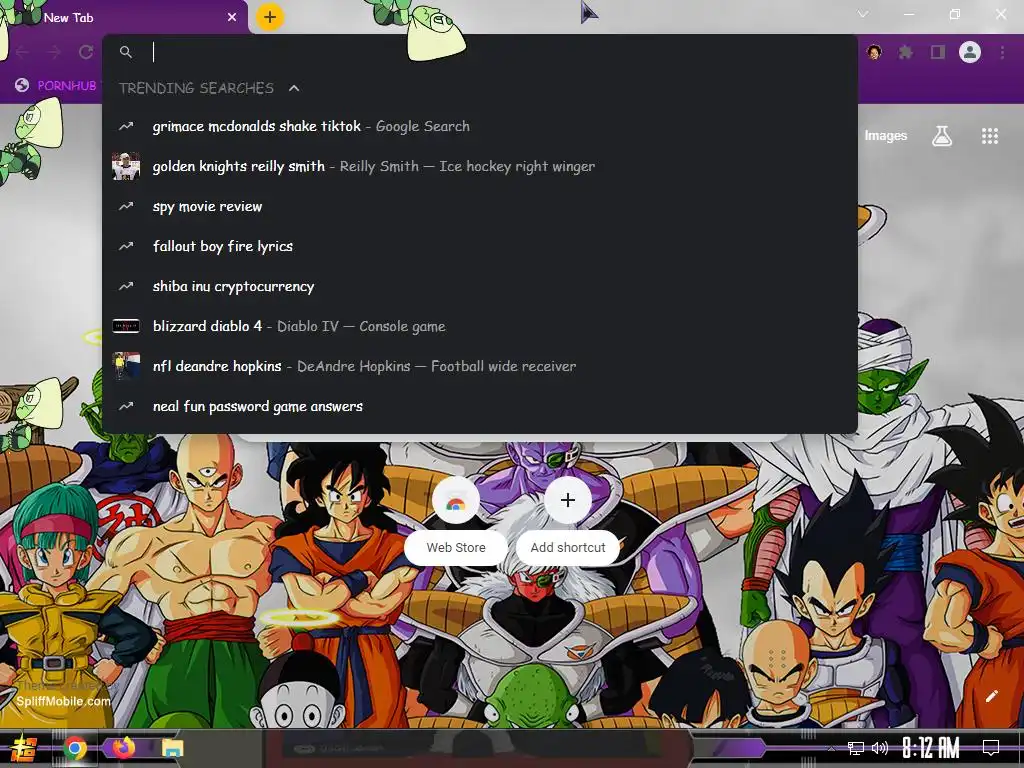Open the Extensions puzzle icon
This screenshot has height=768, width=1024.
(905, 52)
